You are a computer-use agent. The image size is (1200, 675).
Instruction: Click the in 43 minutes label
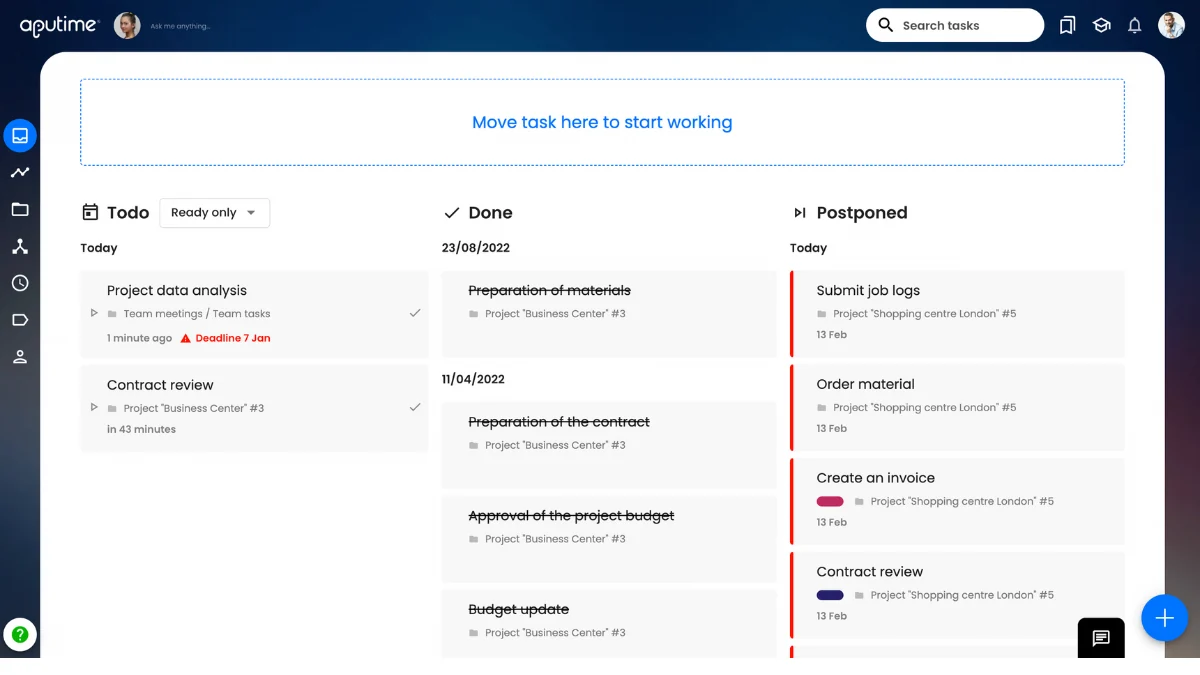[x=141, y=430]
